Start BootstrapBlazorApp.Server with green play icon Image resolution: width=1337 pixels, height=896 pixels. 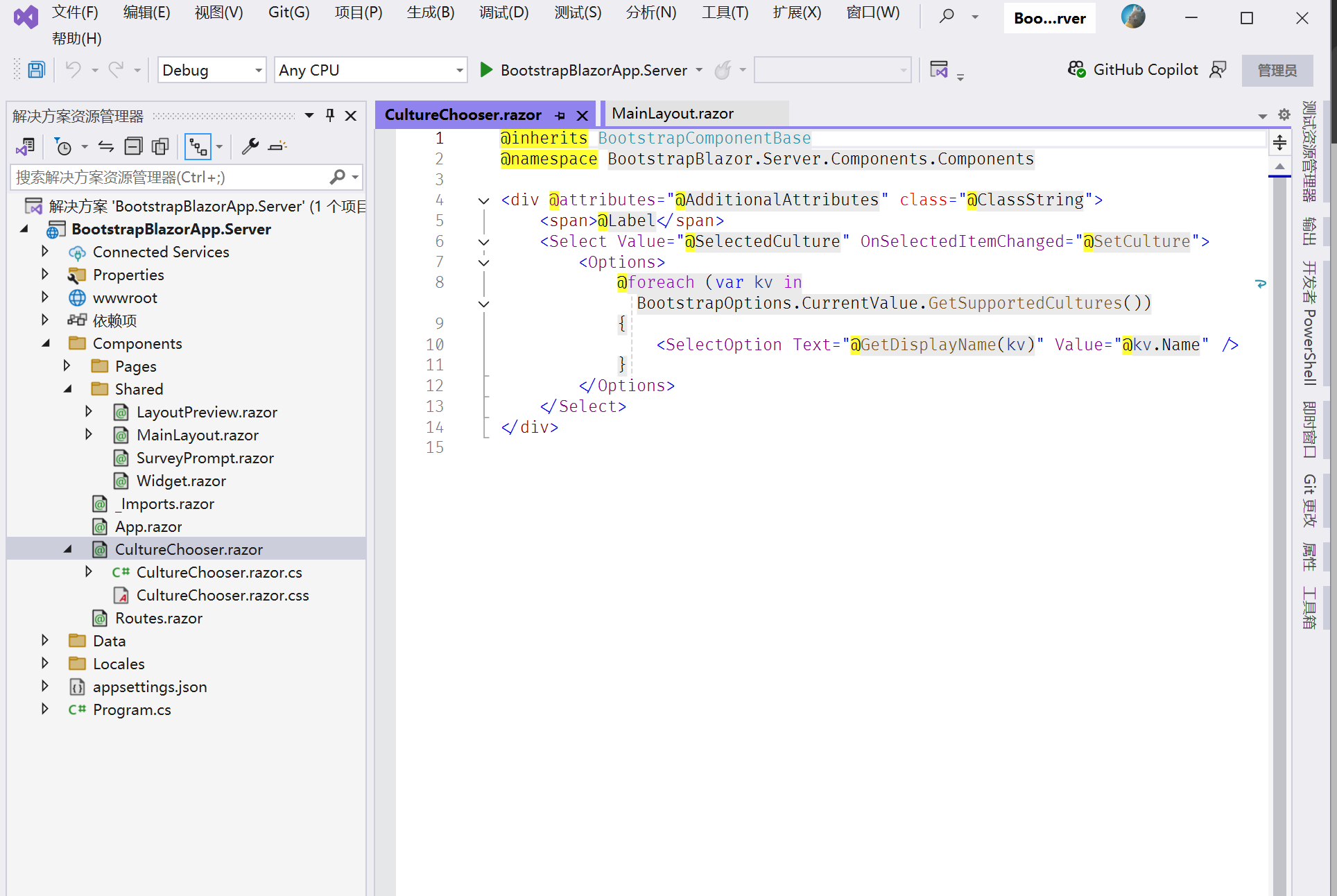click(x=486, y=70)
